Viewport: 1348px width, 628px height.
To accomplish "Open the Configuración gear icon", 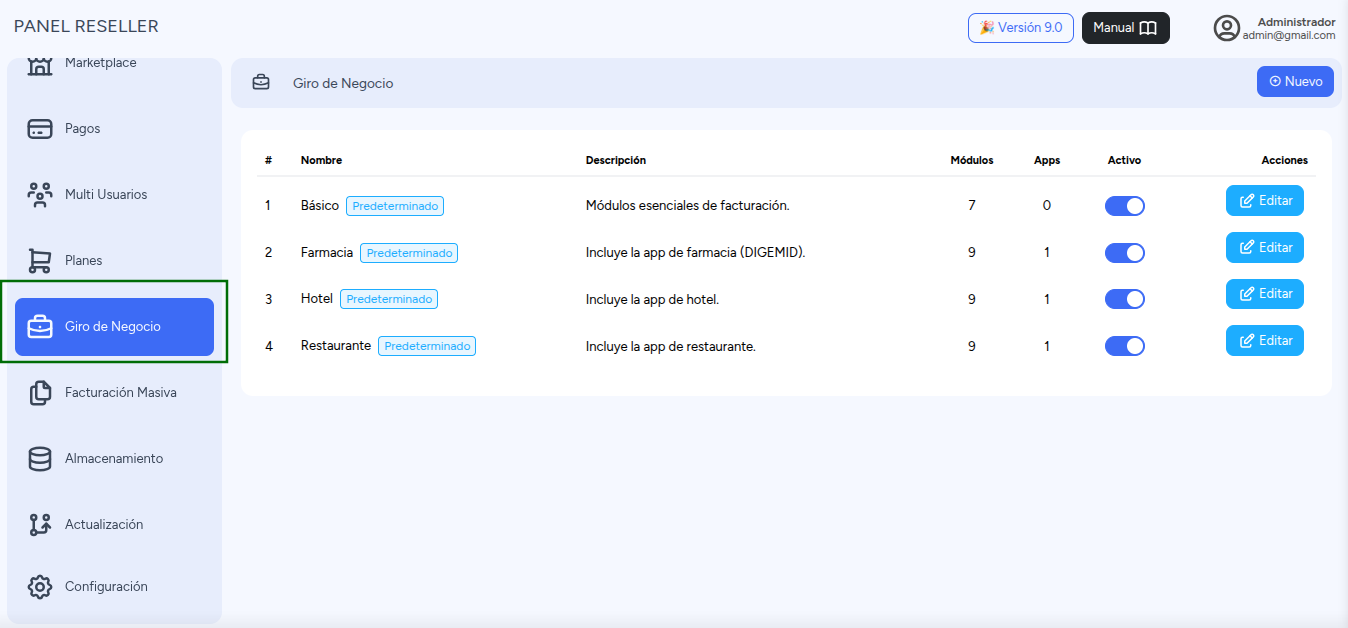I will coord(39,587).
